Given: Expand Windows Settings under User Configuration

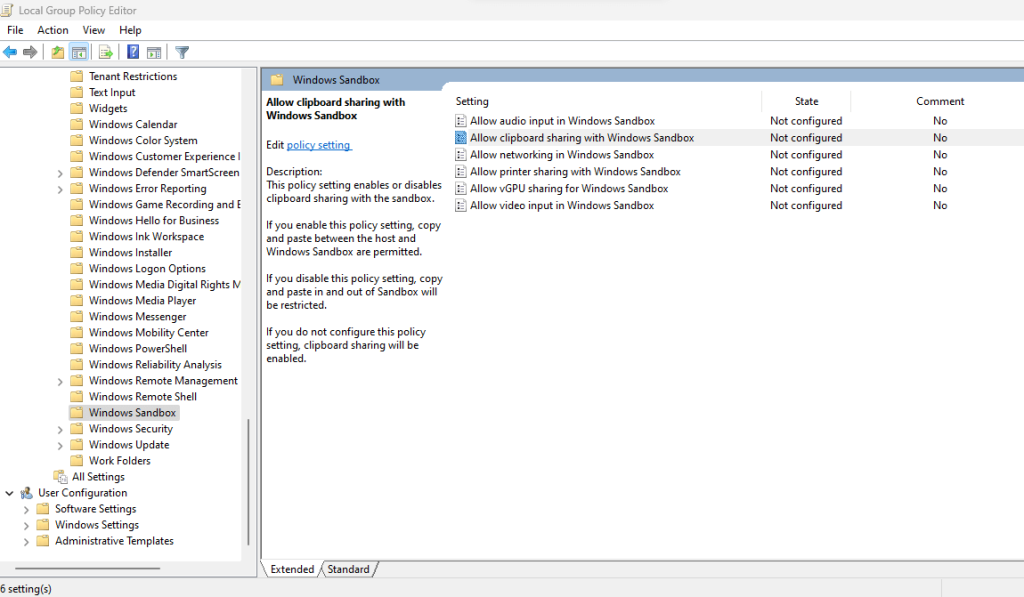Looking at the screenshot, I should tap(26, 526).
